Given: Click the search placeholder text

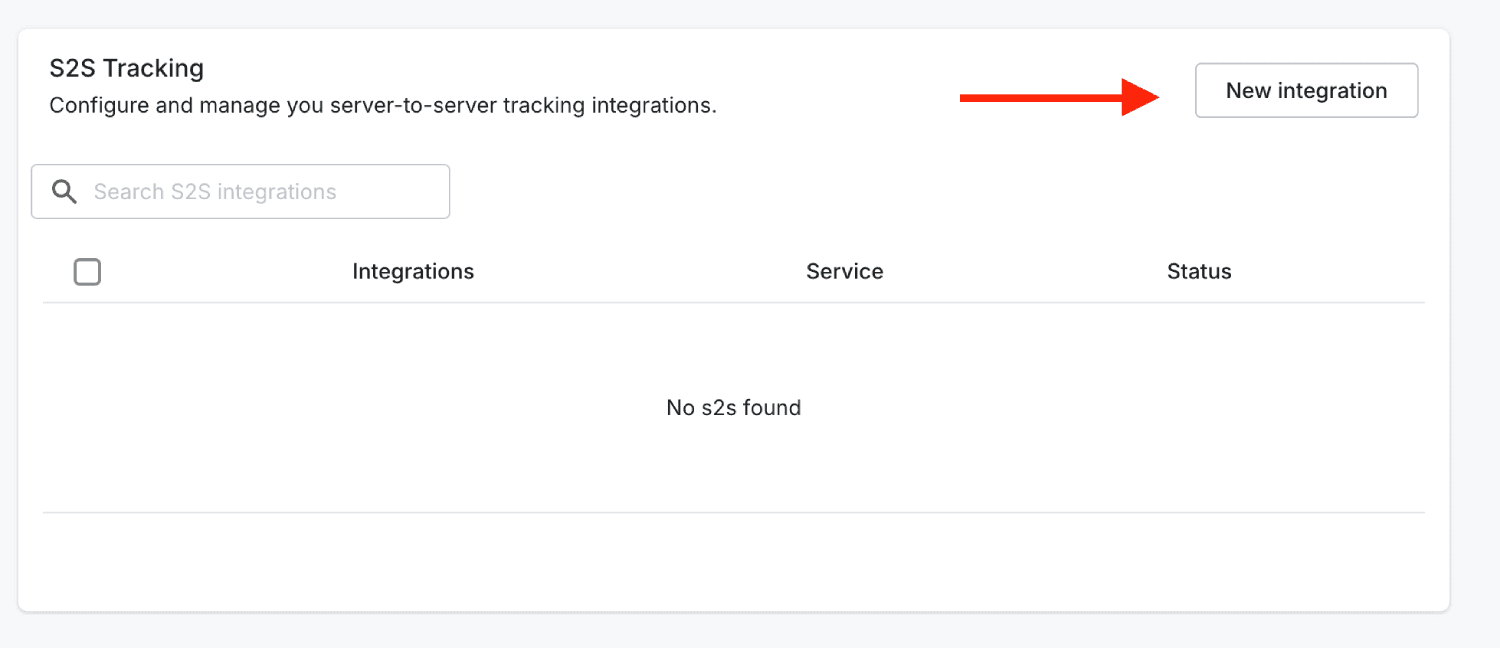Looking at the screenshot, I should click(x=215, y=192).
